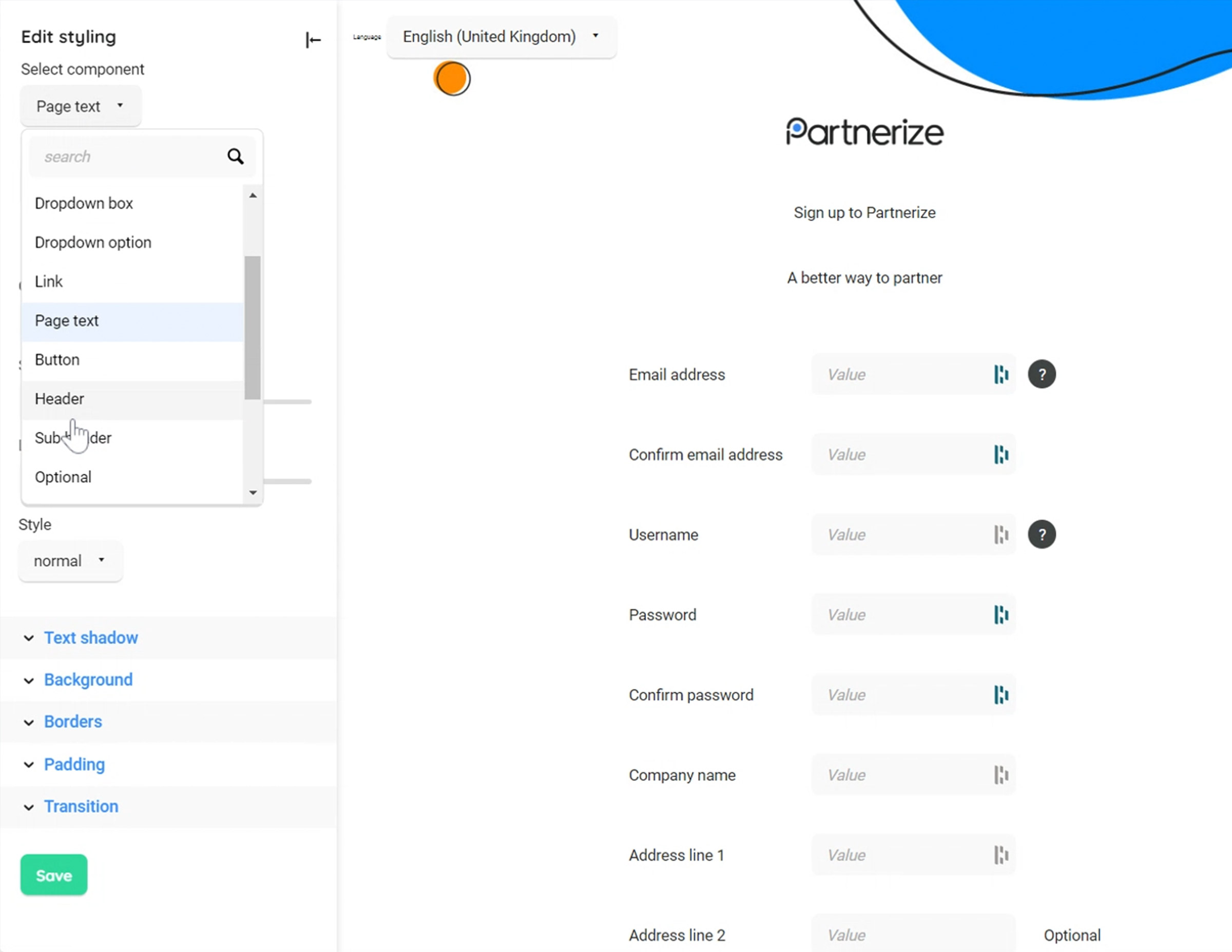Click the Save button
This screenshot has height=952, width=1232.
(x=53, y=875)
